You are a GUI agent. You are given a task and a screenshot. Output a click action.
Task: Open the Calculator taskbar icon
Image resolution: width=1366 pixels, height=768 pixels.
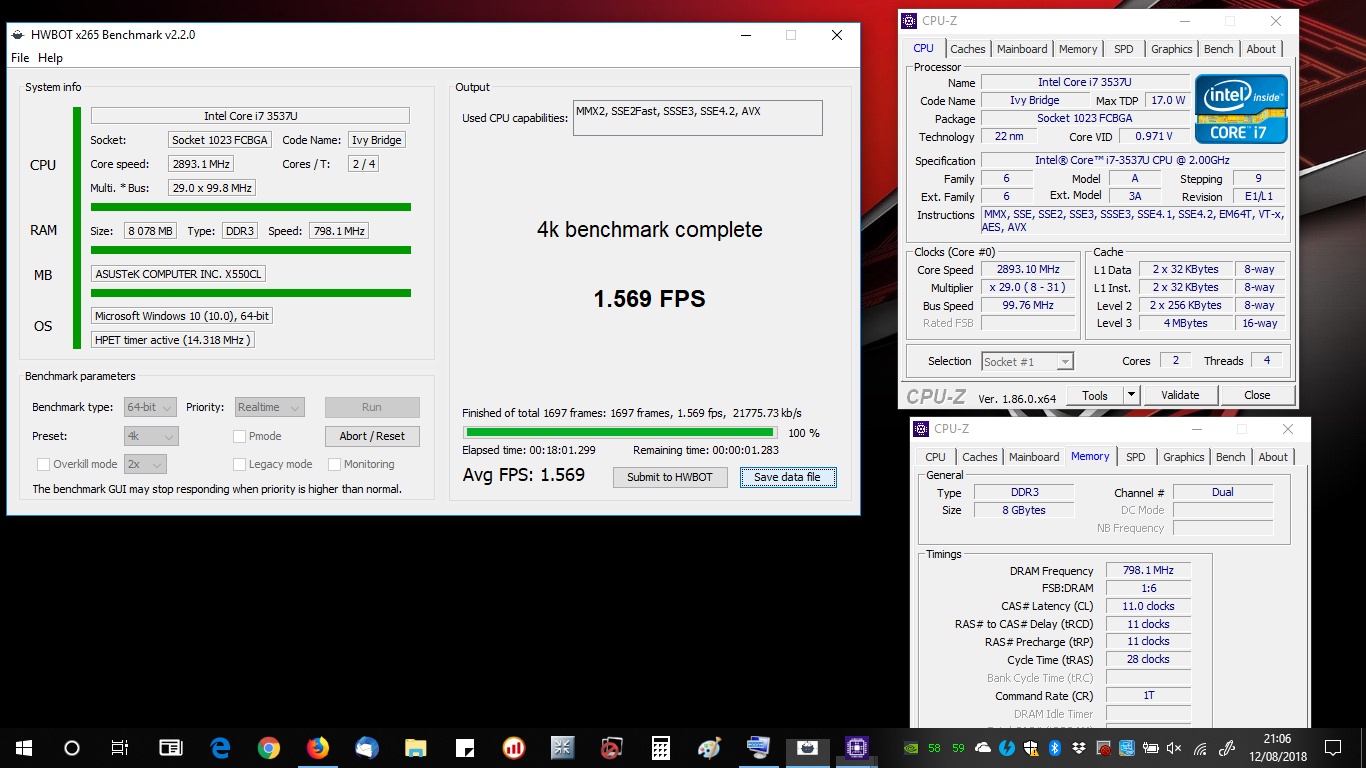[660, 747]
